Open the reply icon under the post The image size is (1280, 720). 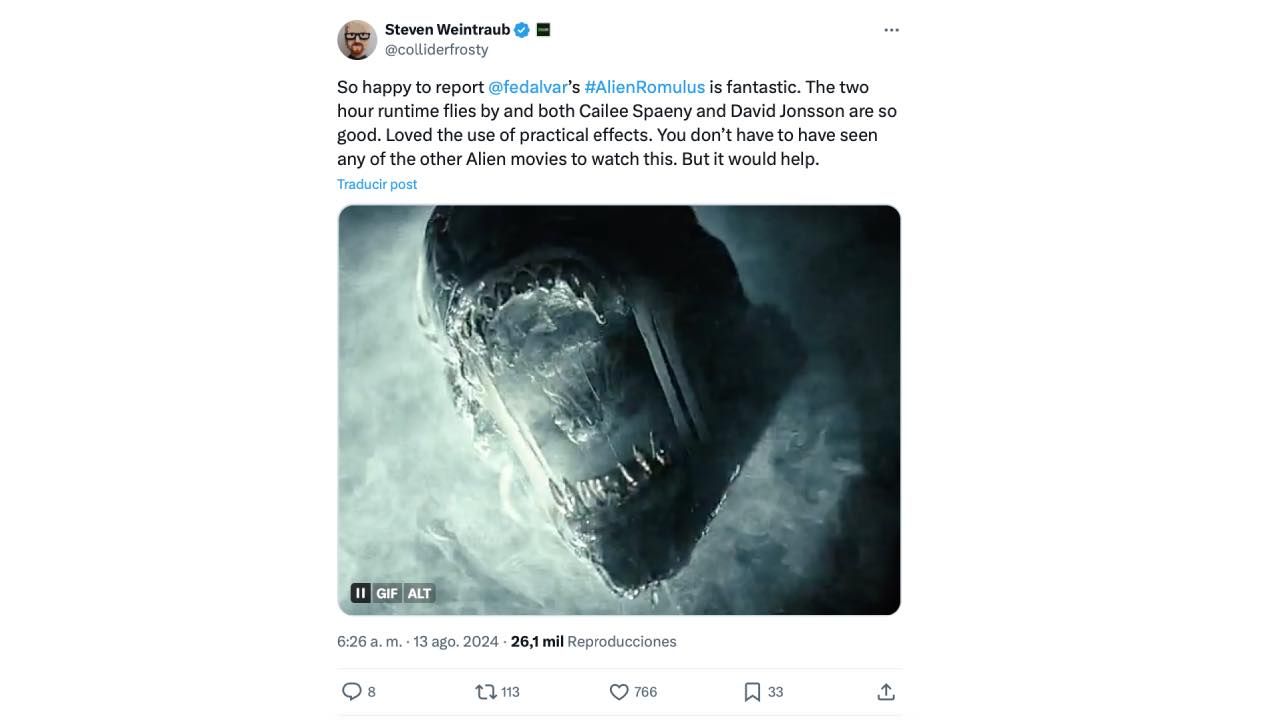(352, 692)
